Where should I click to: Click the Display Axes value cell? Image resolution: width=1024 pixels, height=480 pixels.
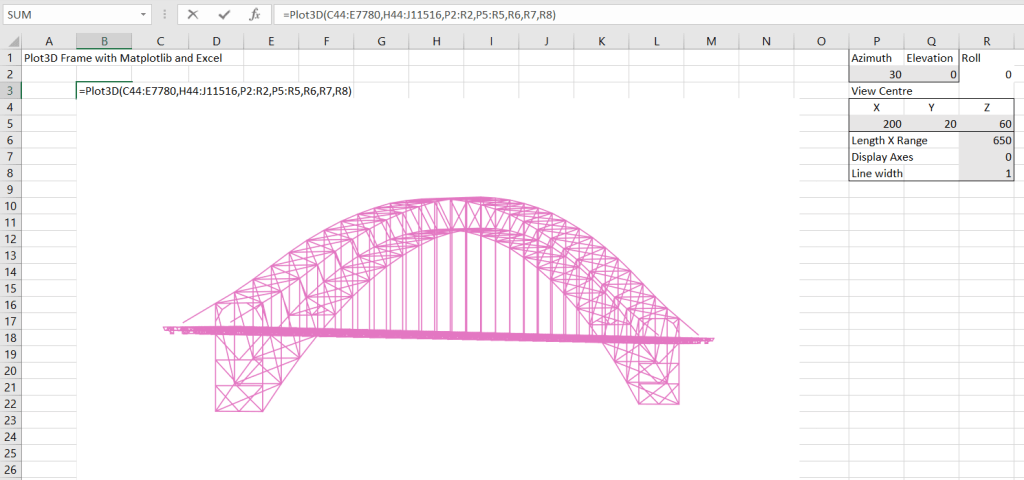[986, 157]
